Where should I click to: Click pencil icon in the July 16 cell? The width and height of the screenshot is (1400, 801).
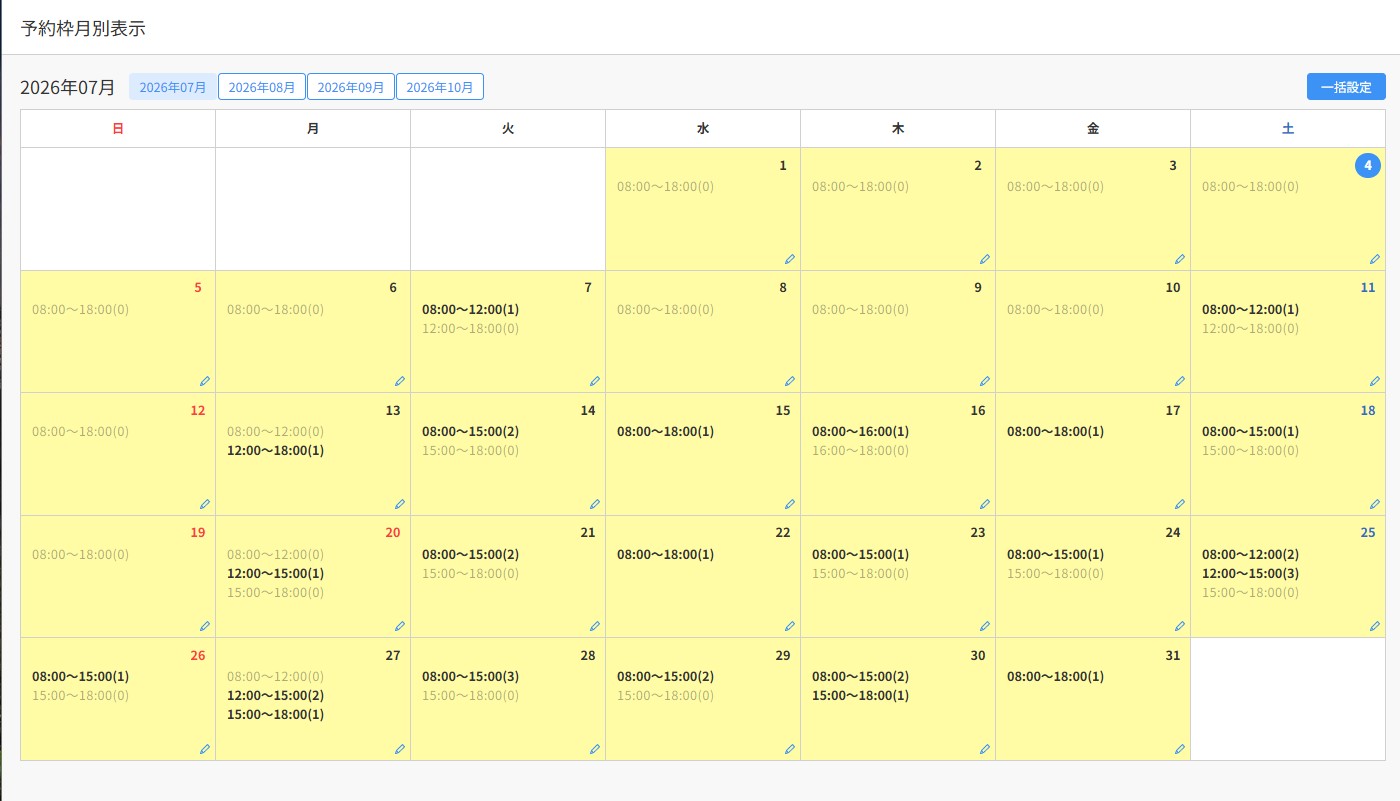[x=985, y=504]
